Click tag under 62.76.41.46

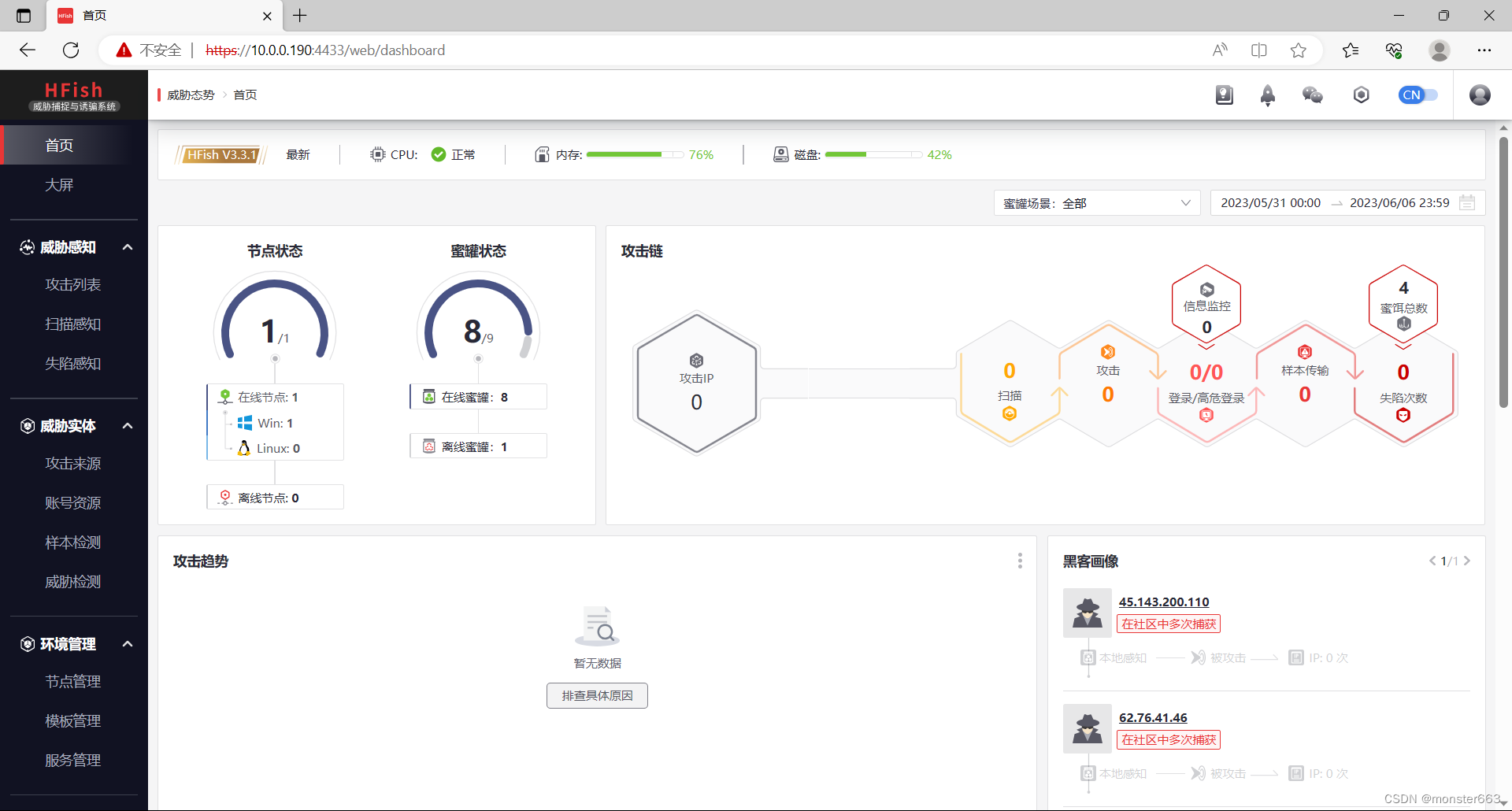click(1169, 740)
